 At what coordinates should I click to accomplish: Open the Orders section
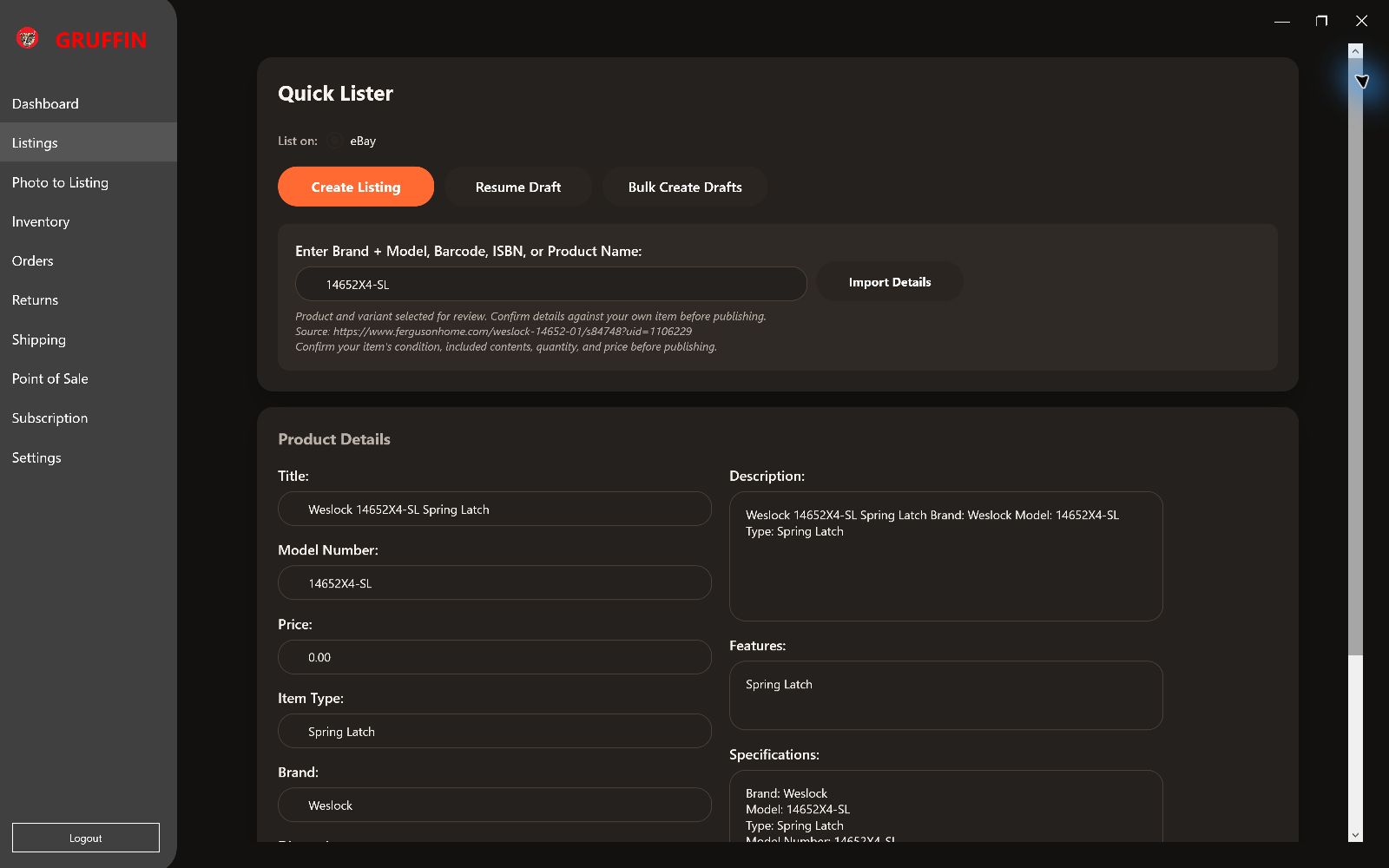tap(89, 260)
